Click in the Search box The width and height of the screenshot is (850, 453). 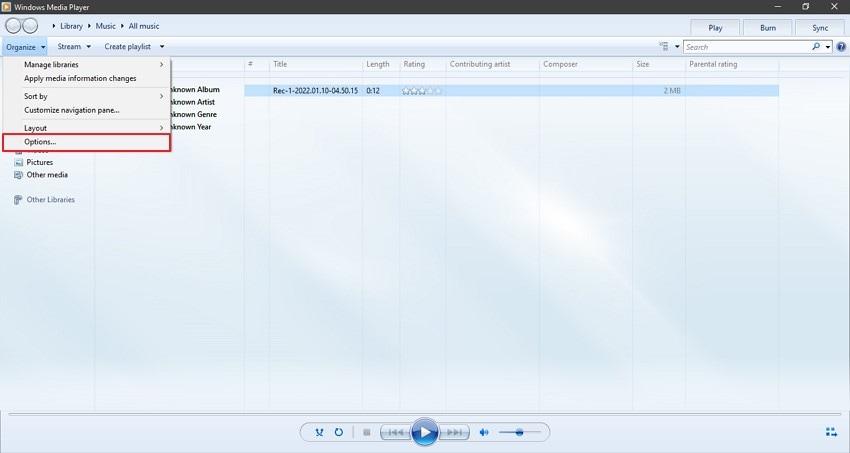[747, 47]
